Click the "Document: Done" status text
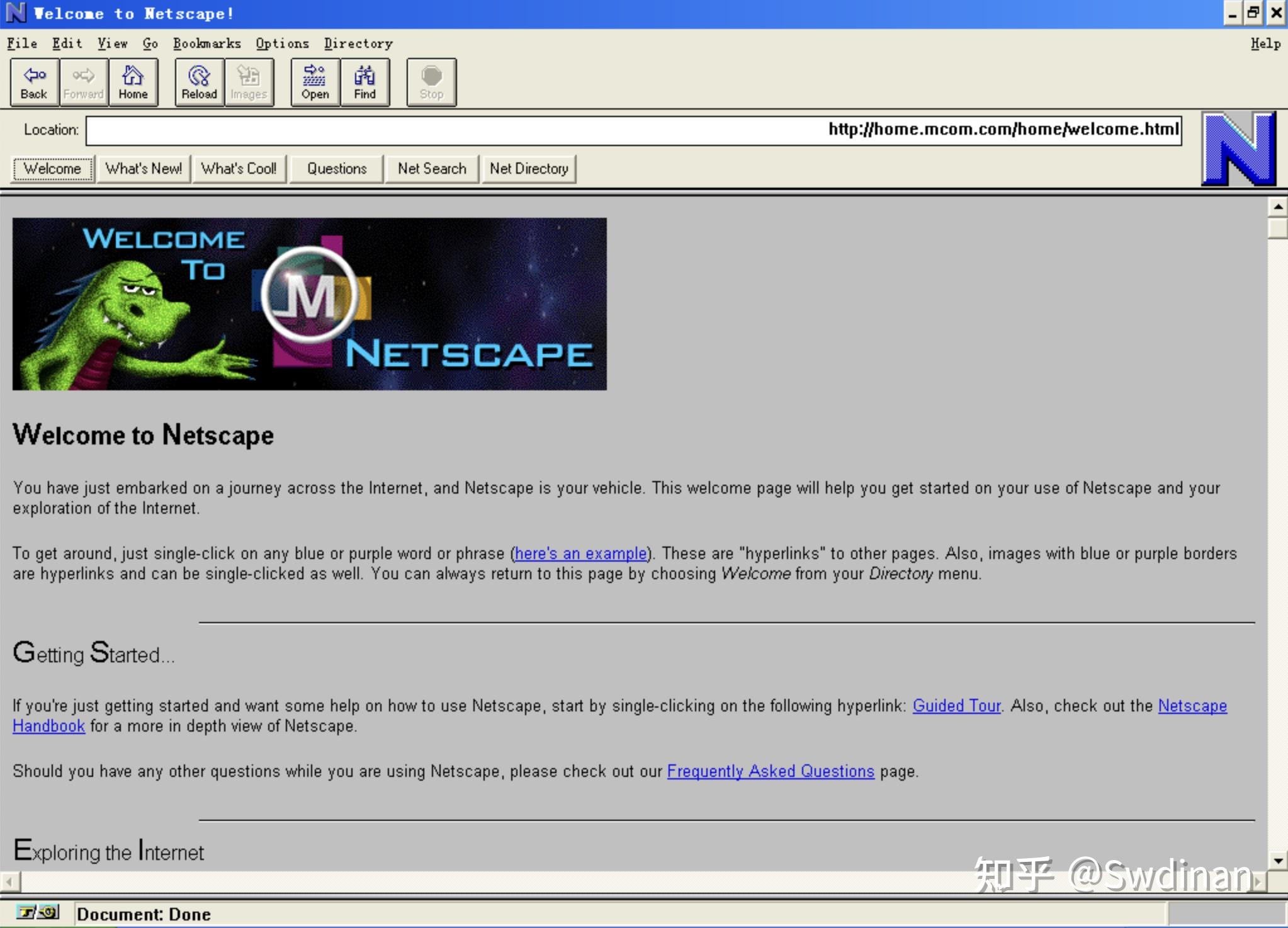This screenshot has height=928, width=1288. coord(144,914)
